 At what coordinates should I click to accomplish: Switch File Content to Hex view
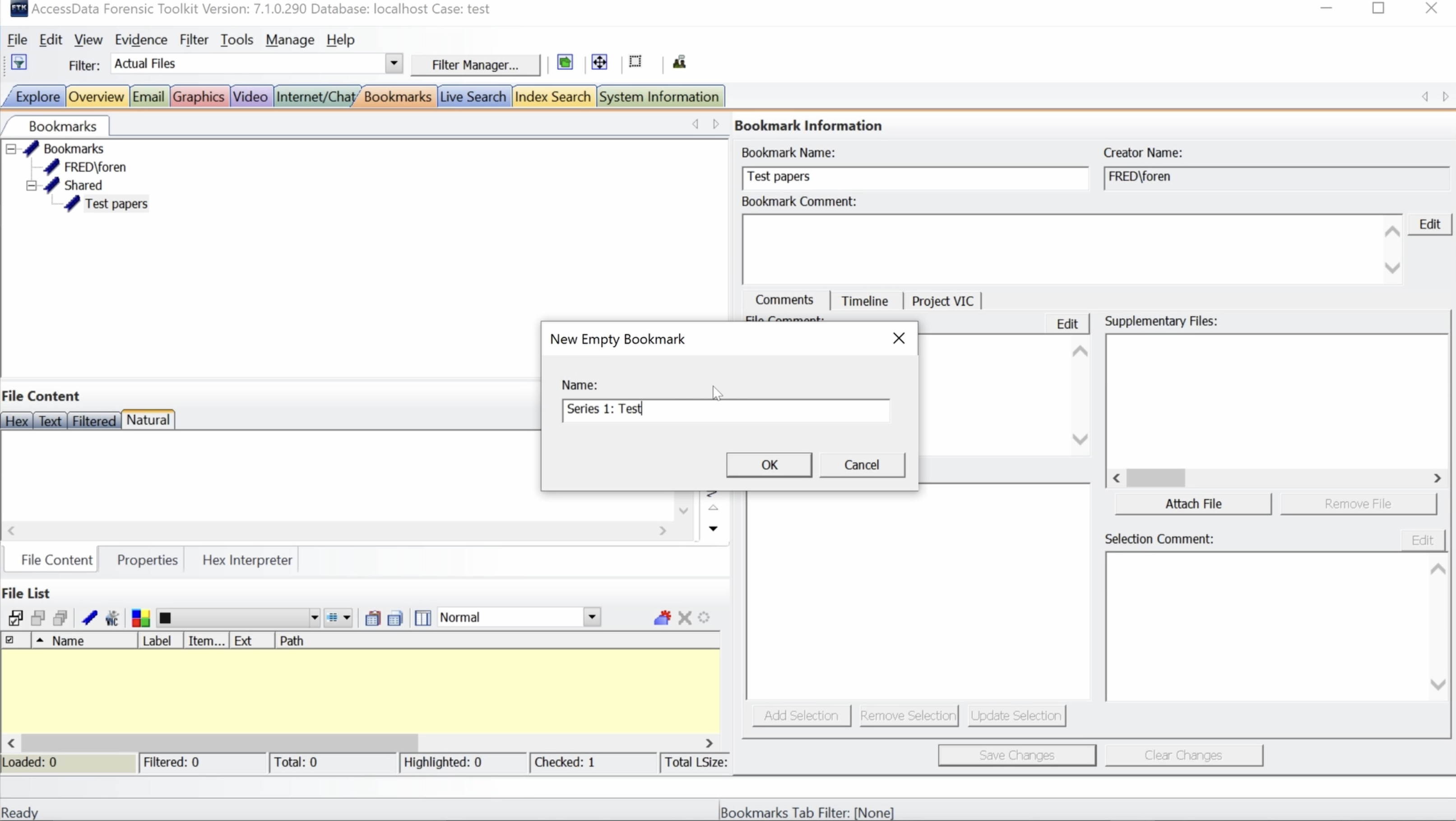point(16,421)
